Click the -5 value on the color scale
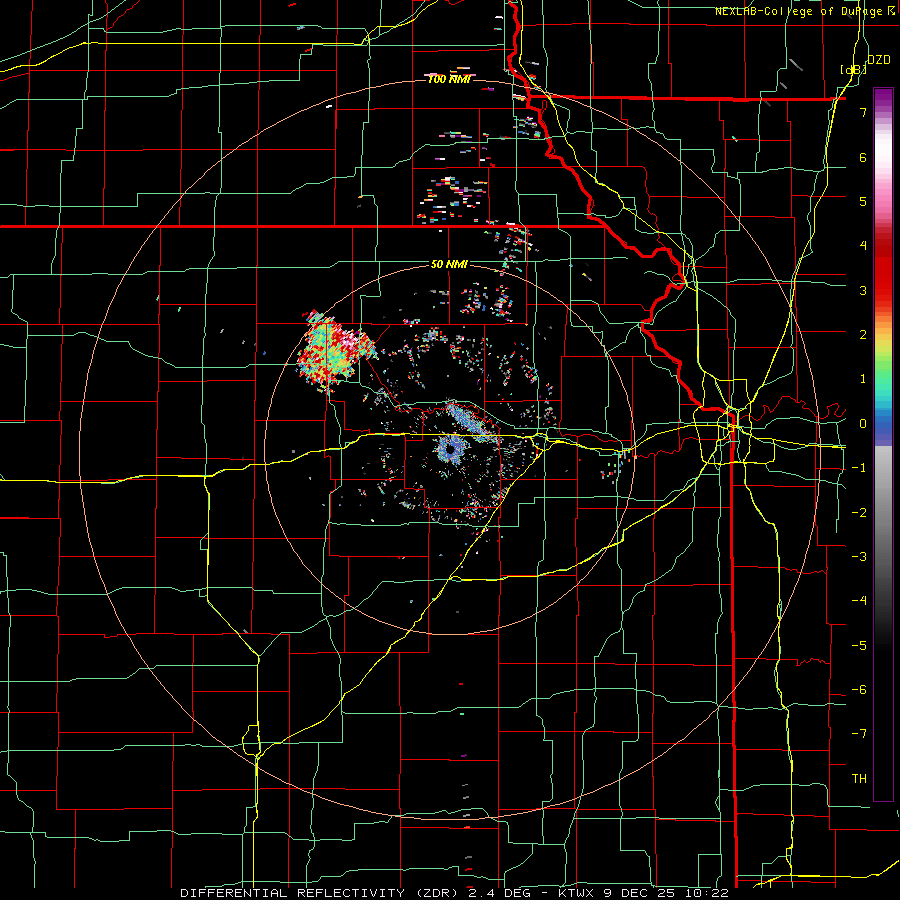This screenshot has height=900, width=900. 859,646
